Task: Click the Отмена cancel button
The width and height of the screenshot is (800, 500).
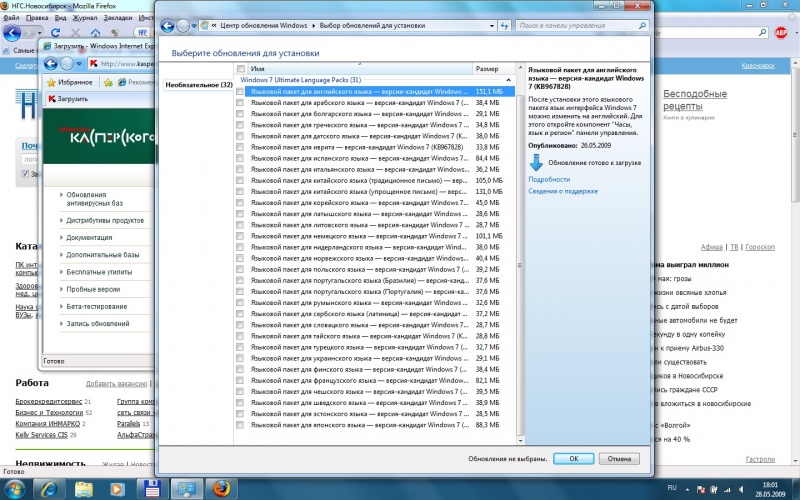Action: click(619, 459)
